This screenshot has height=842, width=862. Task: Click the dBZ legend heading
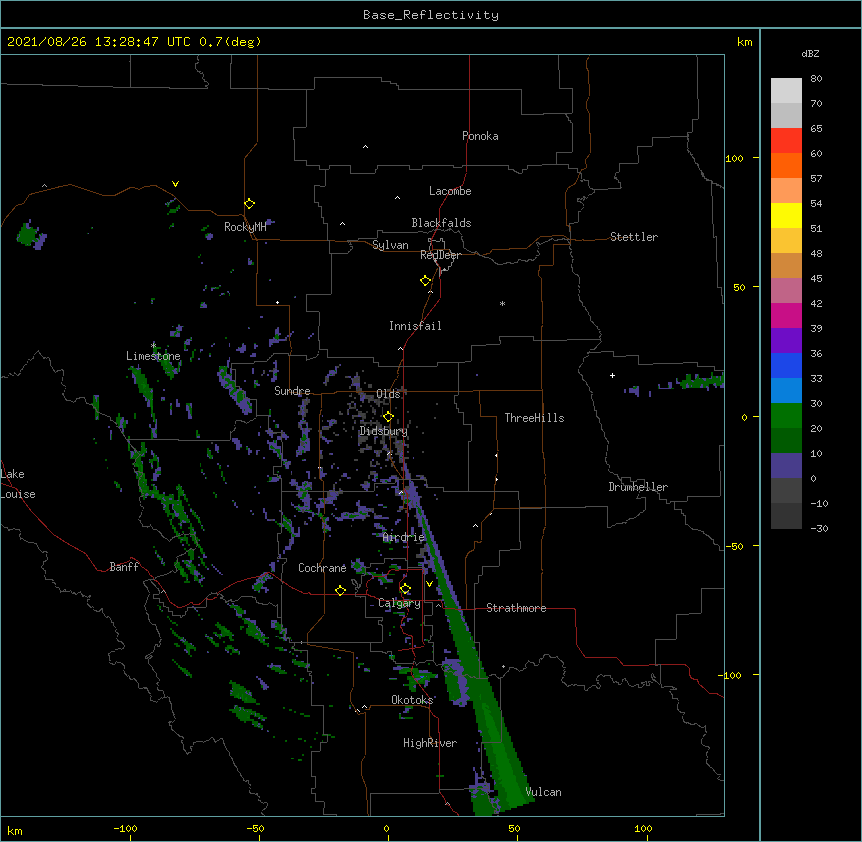810,53
